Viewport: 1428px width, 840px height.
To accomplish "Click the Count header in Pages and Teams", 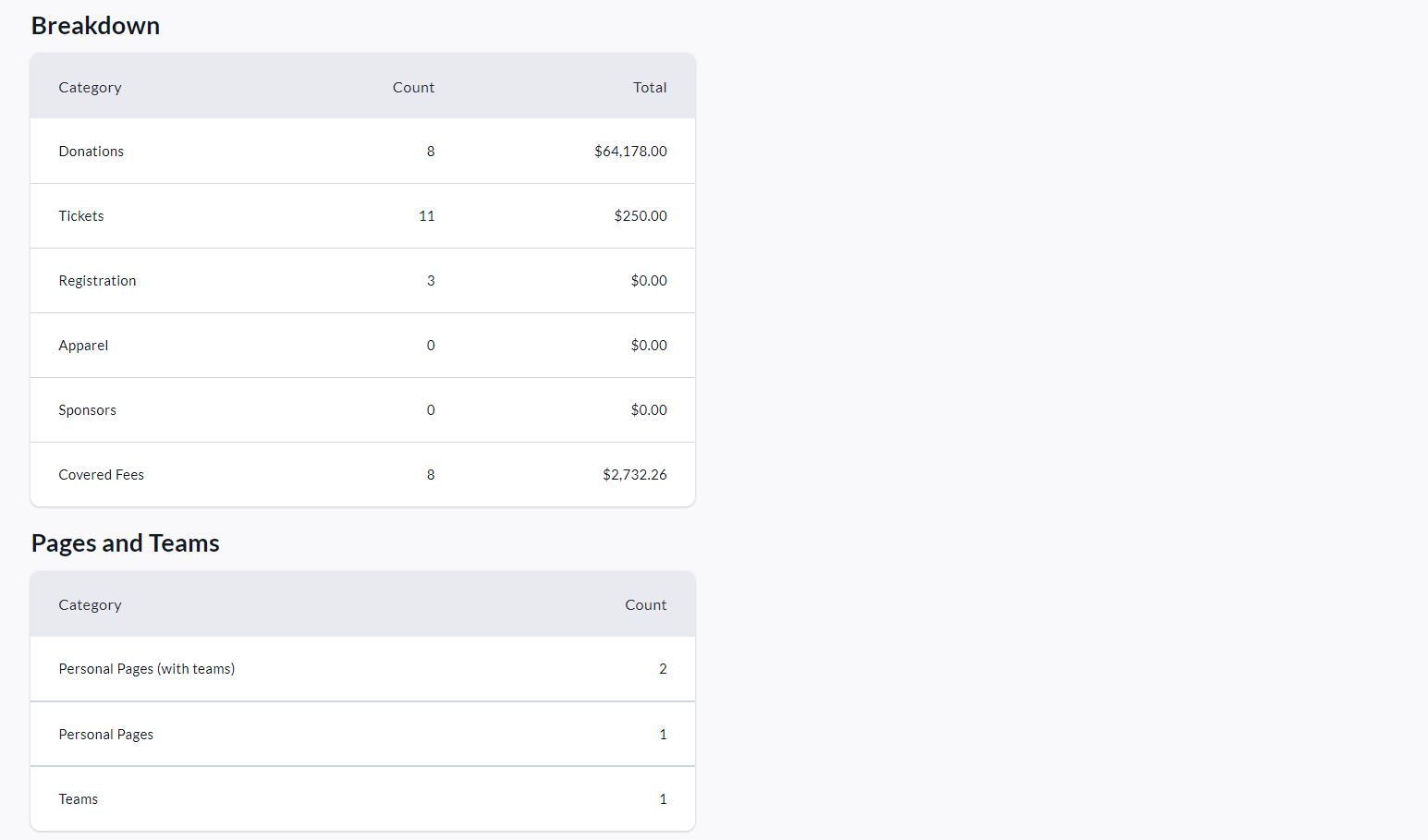I will (x=645, y=605).
